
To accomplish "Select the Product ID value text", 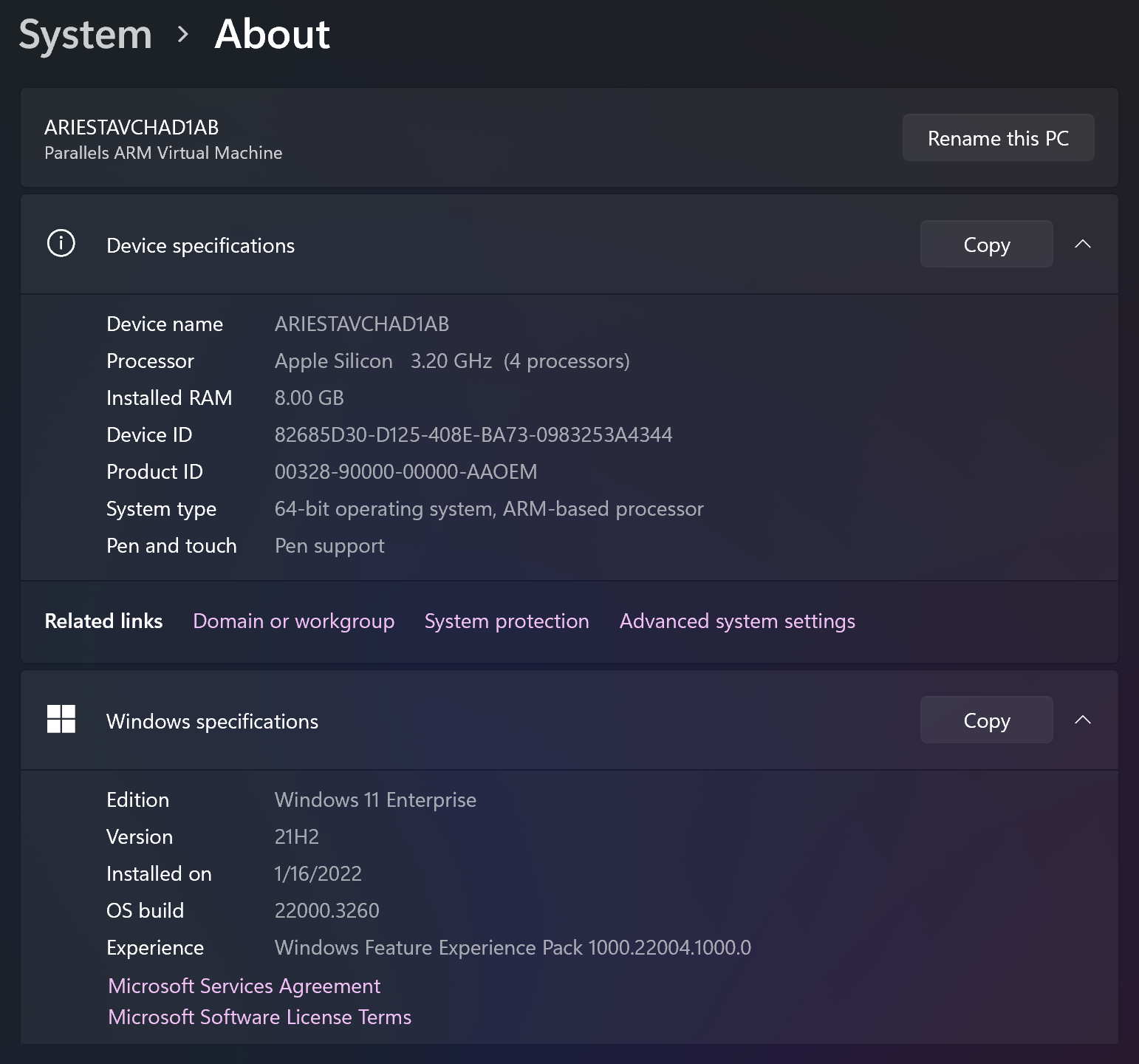I will pyautogui.click(x=406, y=471).
